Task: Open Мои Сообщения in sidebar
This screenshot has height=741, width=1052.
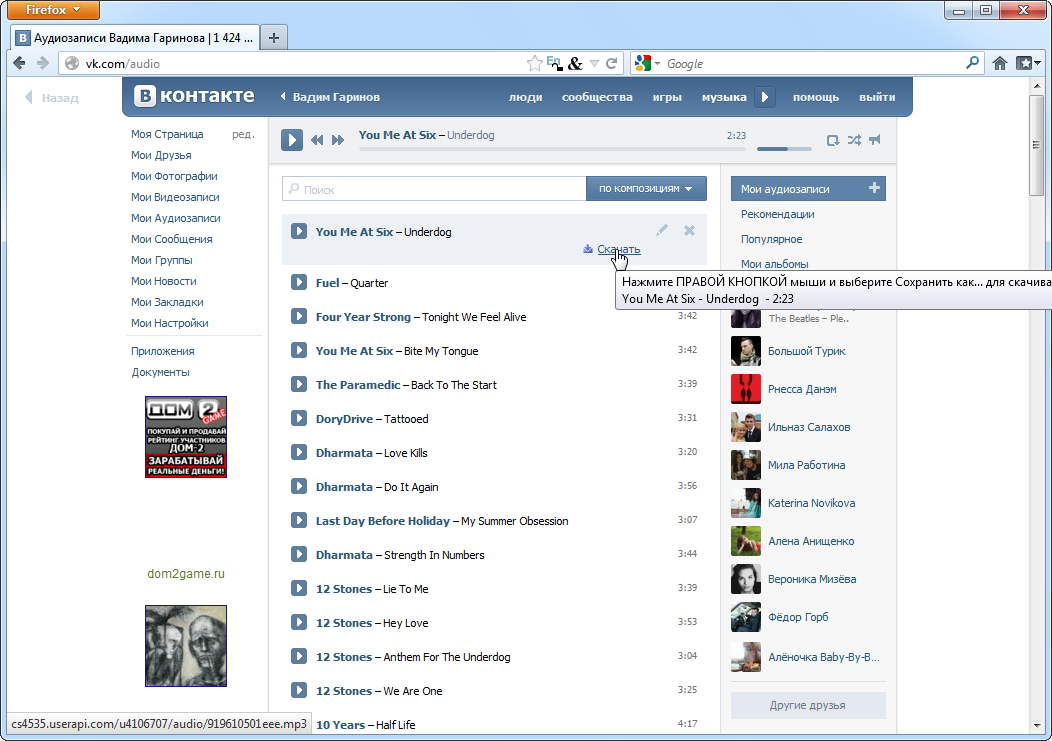Action: [172, 239]
